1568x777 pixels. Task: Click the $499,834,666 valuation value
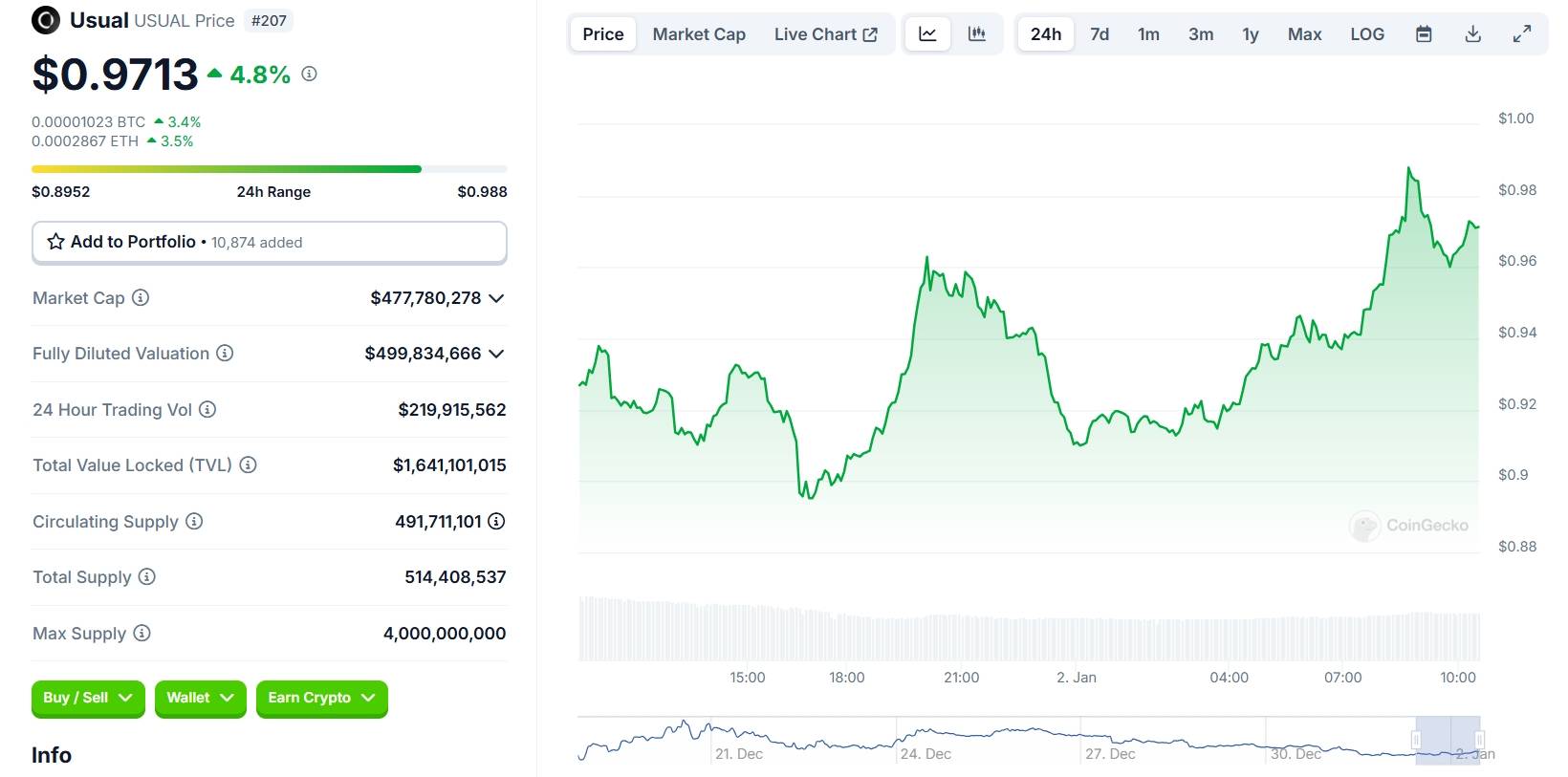(x=423, y=354)
